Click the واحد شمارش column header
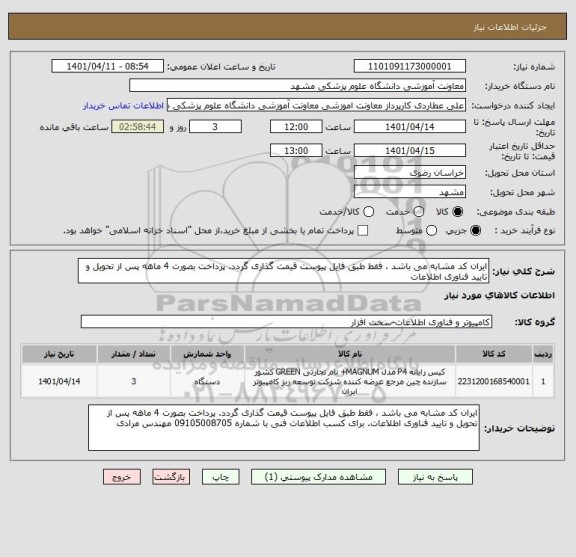 click(x=207, y=354)
